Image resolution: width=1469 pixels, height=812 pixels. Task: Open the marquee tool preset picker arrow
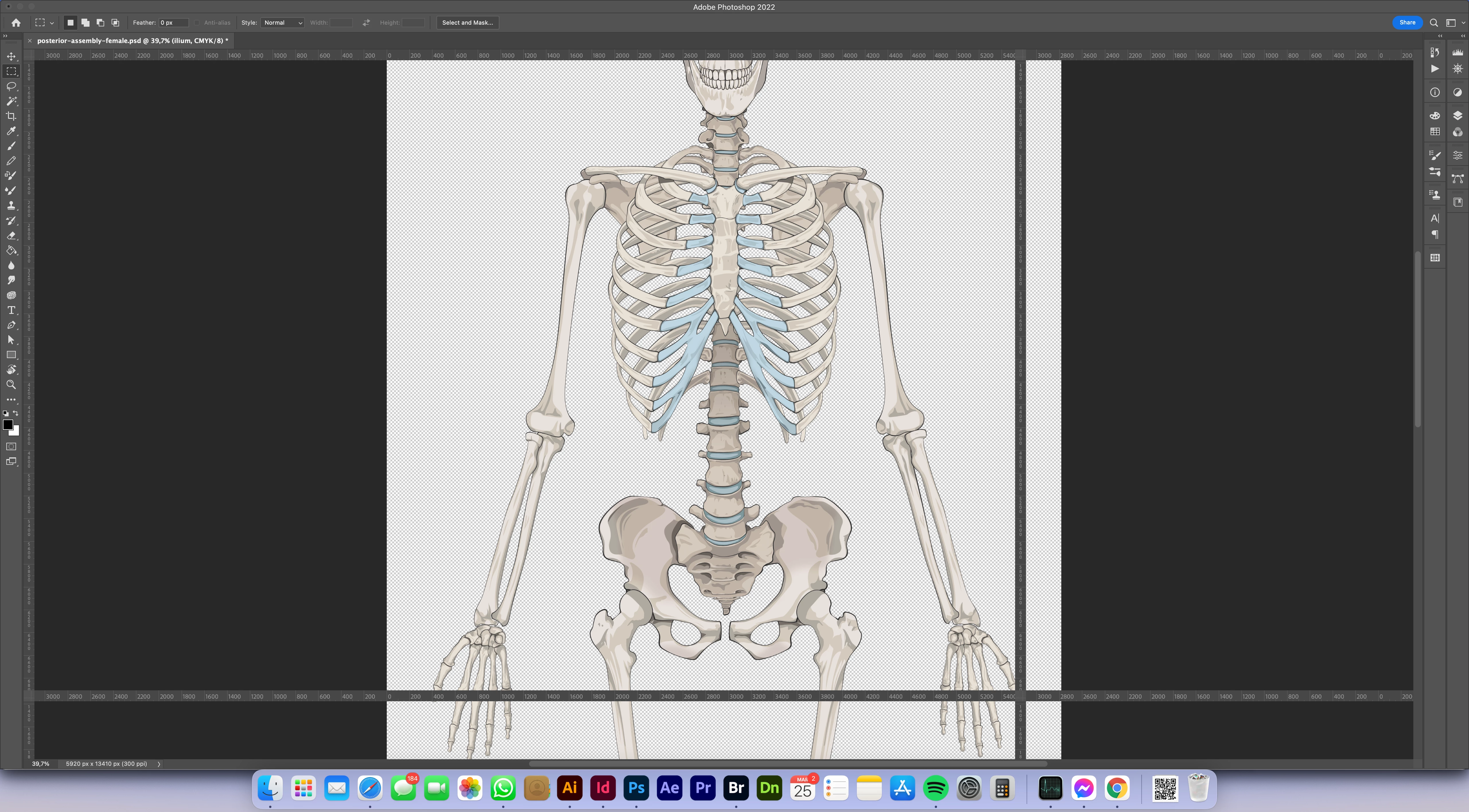[52, 23]
